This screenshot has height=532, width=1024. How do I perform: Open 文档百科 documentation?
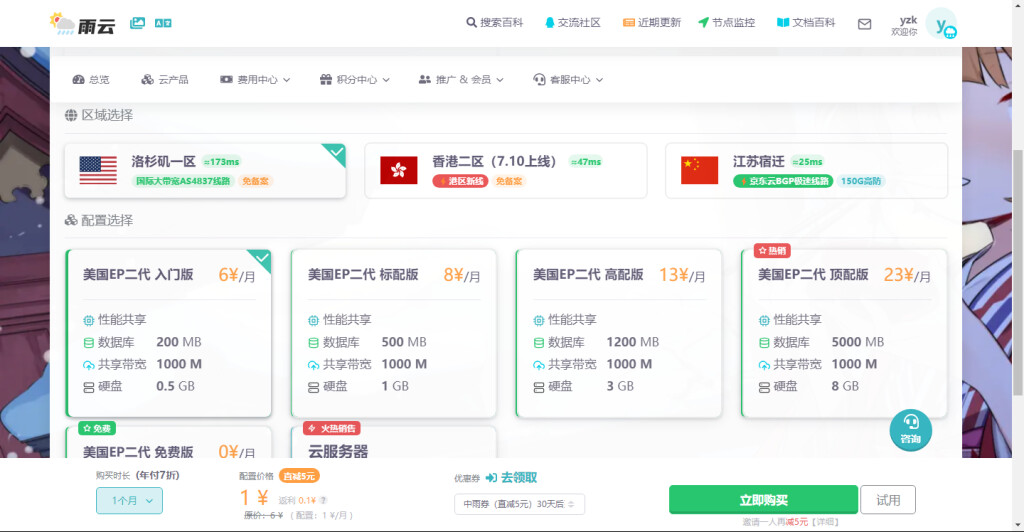click(x=806, y=23)
